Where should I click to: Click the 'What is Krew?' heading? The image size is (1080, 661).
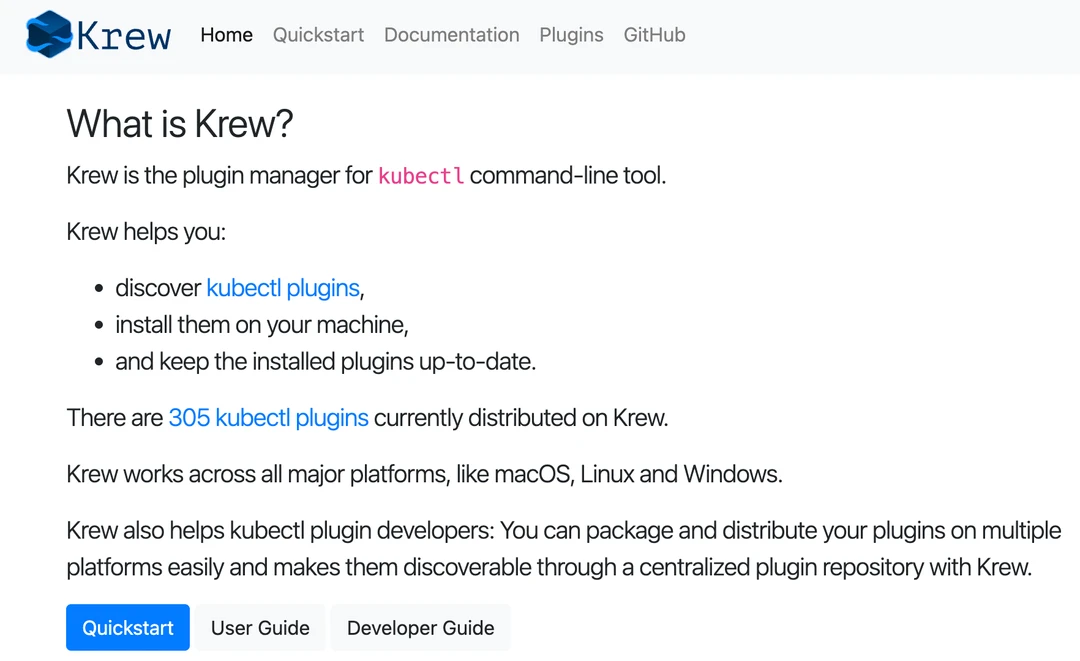[x=180, y=124]
